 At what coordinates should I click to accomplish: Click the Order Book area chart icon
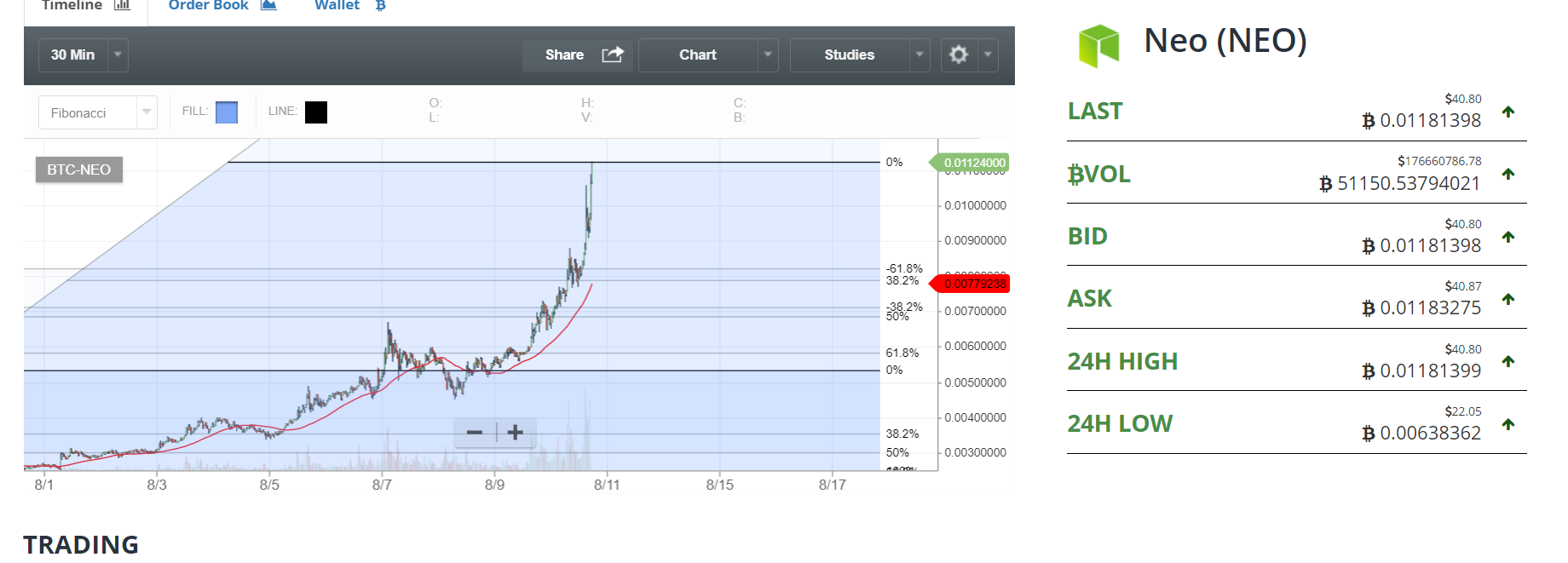coord(268,5)
